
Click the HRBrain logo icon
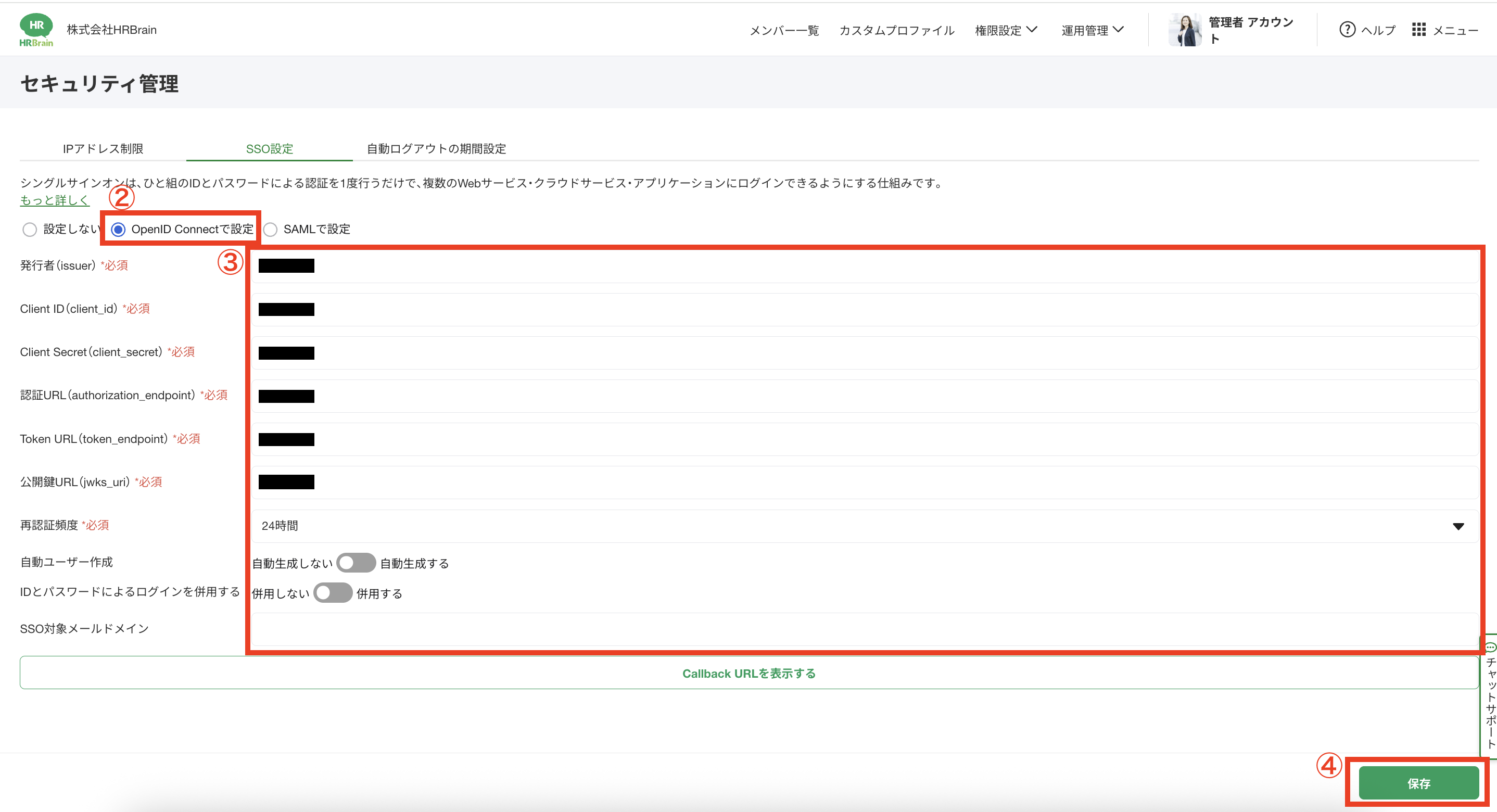(x=36, y=30)
